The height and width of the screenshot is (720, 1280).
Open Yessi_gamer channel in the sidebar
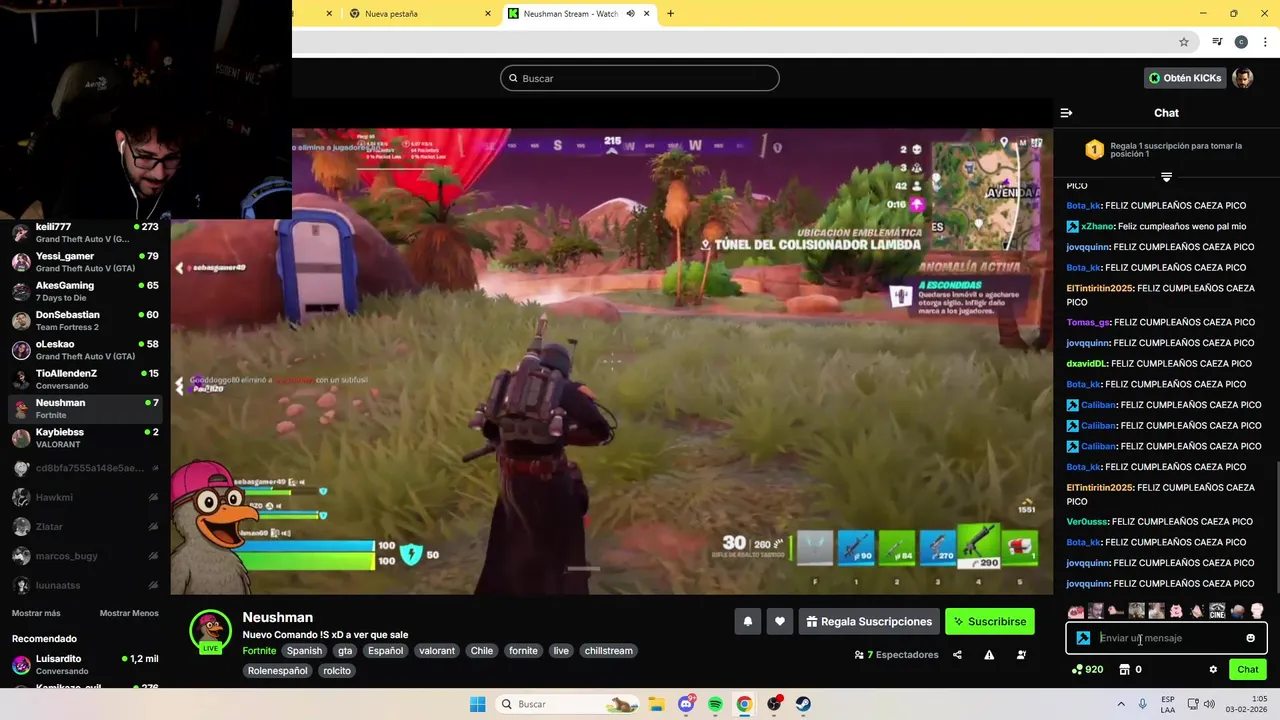pyautogui.click(x=85, y=262)
